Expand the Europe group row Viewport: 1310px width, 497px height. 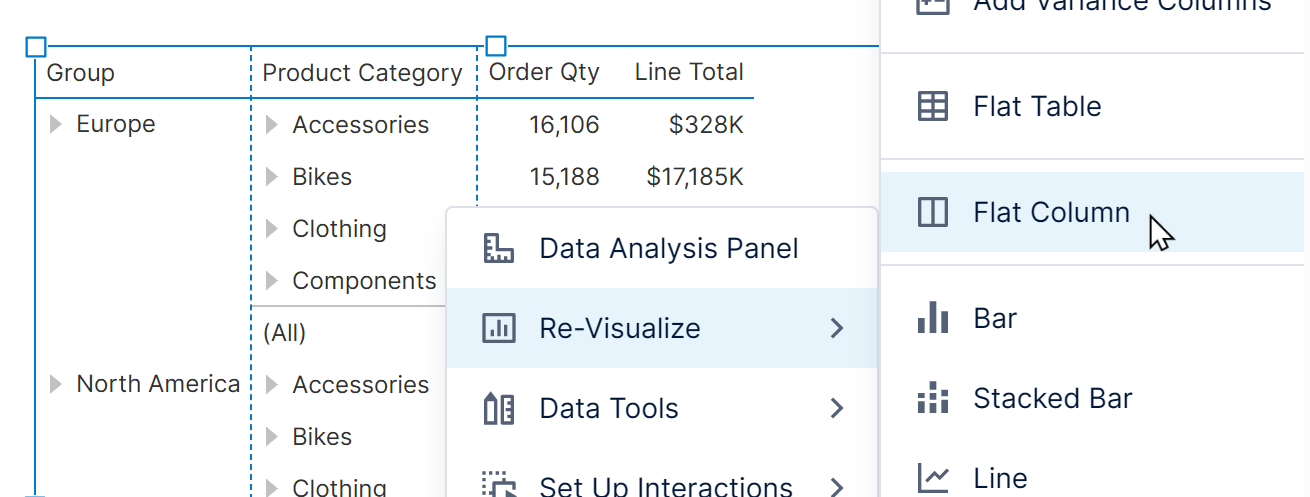56,124
